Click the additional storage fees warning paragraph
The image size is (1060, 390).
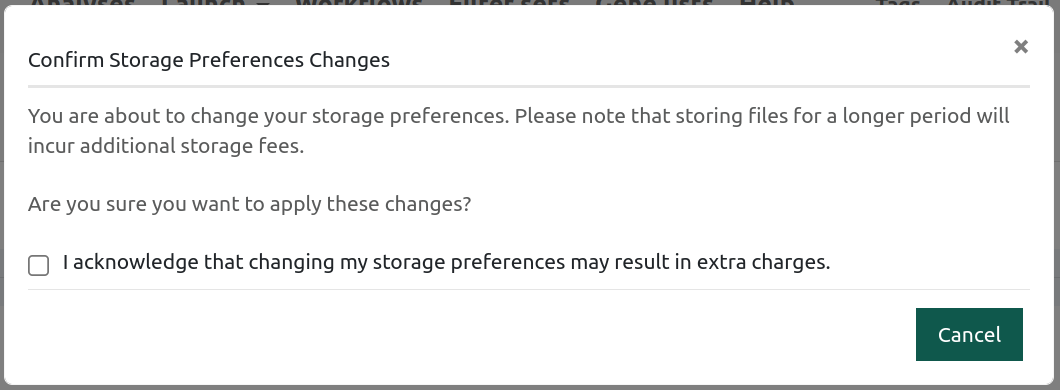point(519,130)
